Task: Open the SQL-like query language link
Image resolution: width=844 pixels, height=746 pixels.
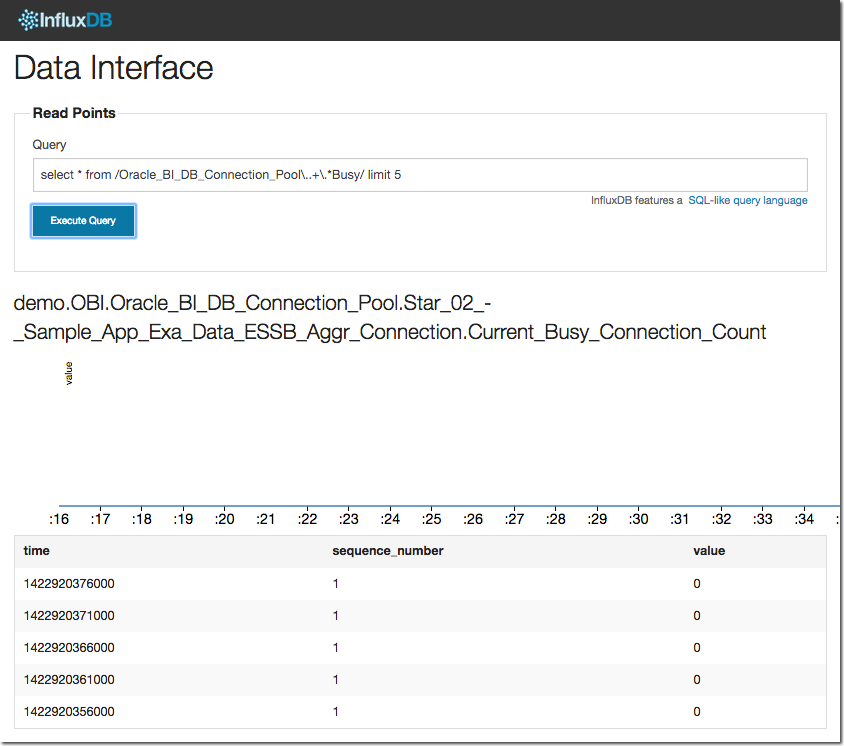Action: pyautogui.click(x=747, y=201)
